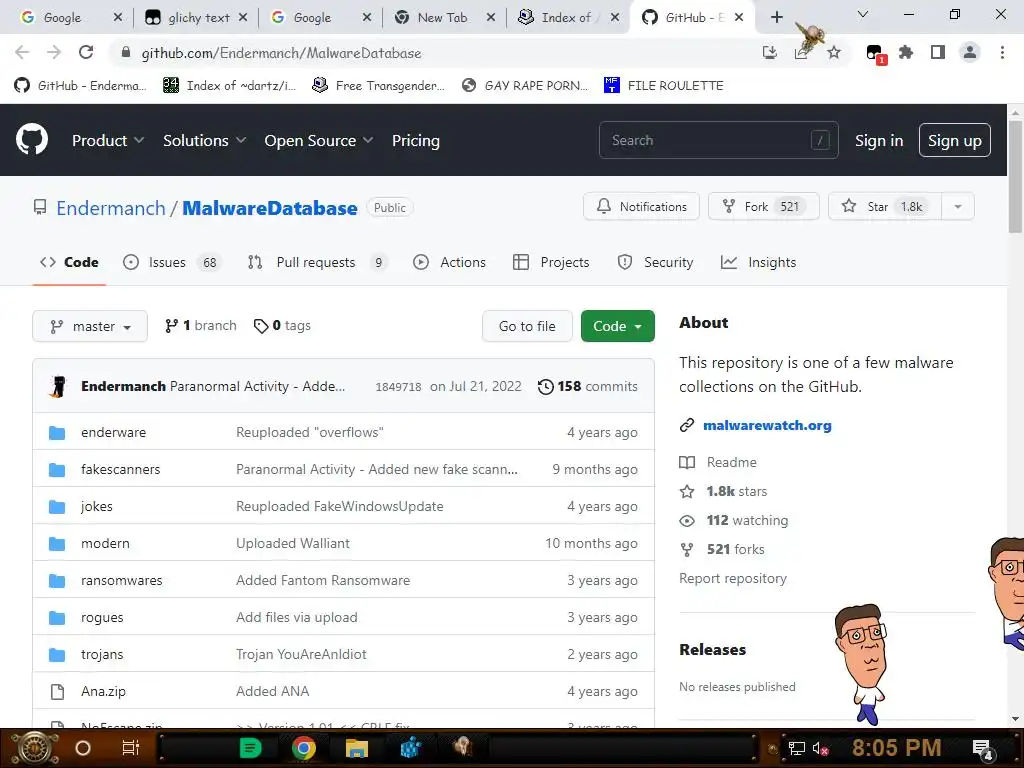The height and width of the screenshot is (768, 1024).
Task: Switch to the Index of browser tab
Action: click(x=568, y=18)
